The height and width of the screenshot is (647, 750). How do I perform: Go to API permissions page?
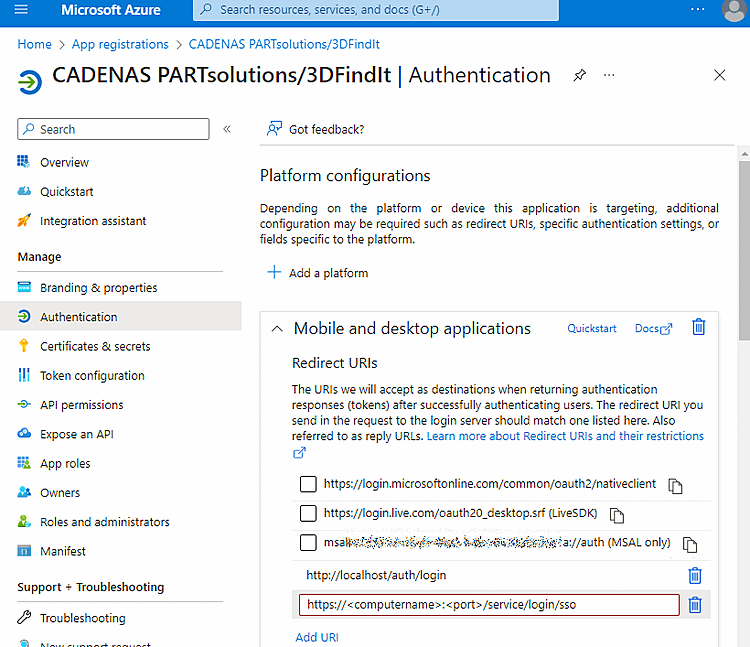click(81, 405)
